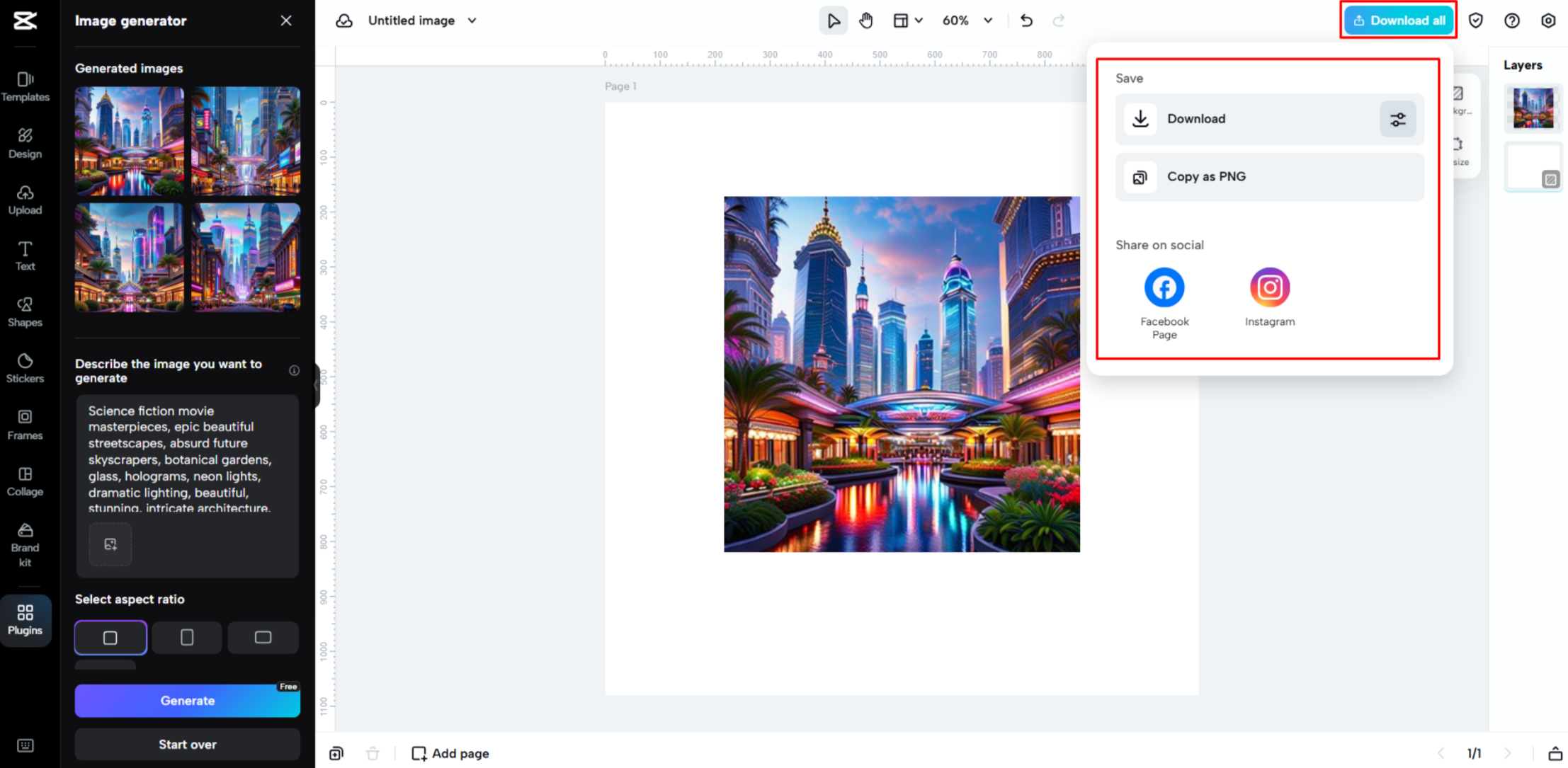This screenshot has height=768, width=1568.
Task: Select the landscape aspect ratio
Action: tap(263, 637)
